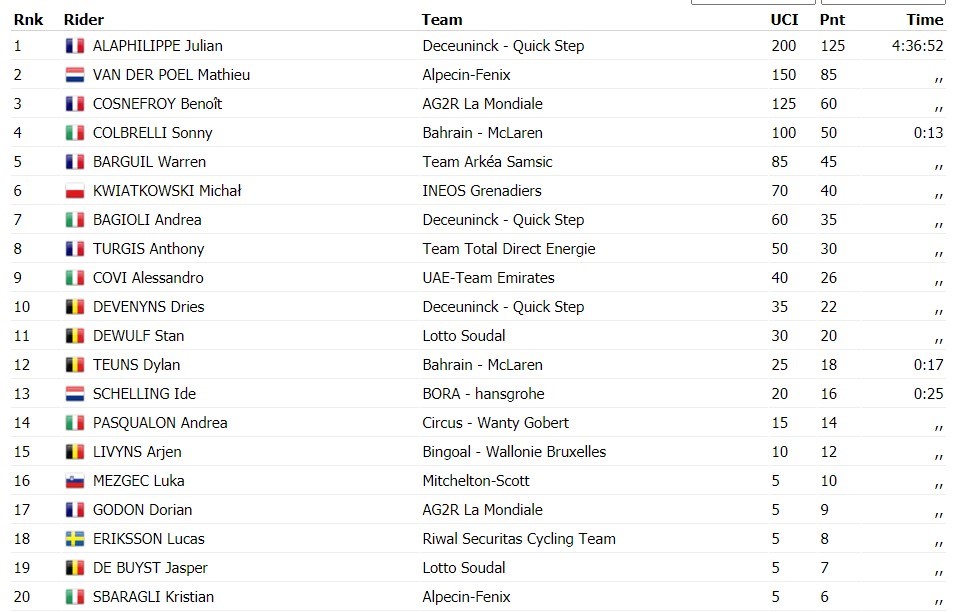Click the Time column header
Viewport: 967px width, 612px height.
point(924,20)
